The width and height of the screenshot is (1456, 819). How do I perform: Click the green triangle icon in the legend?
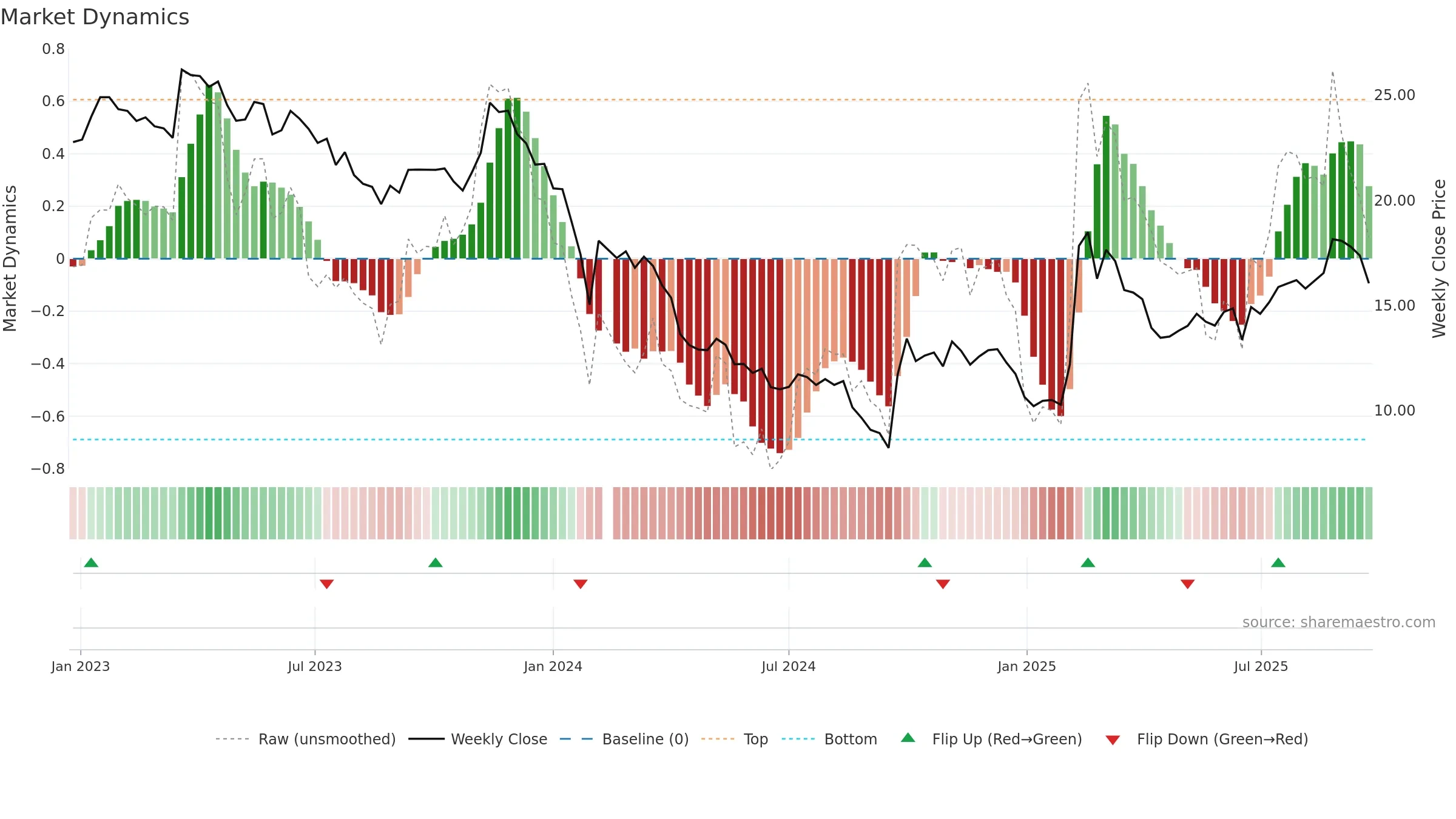coord(908,738)
